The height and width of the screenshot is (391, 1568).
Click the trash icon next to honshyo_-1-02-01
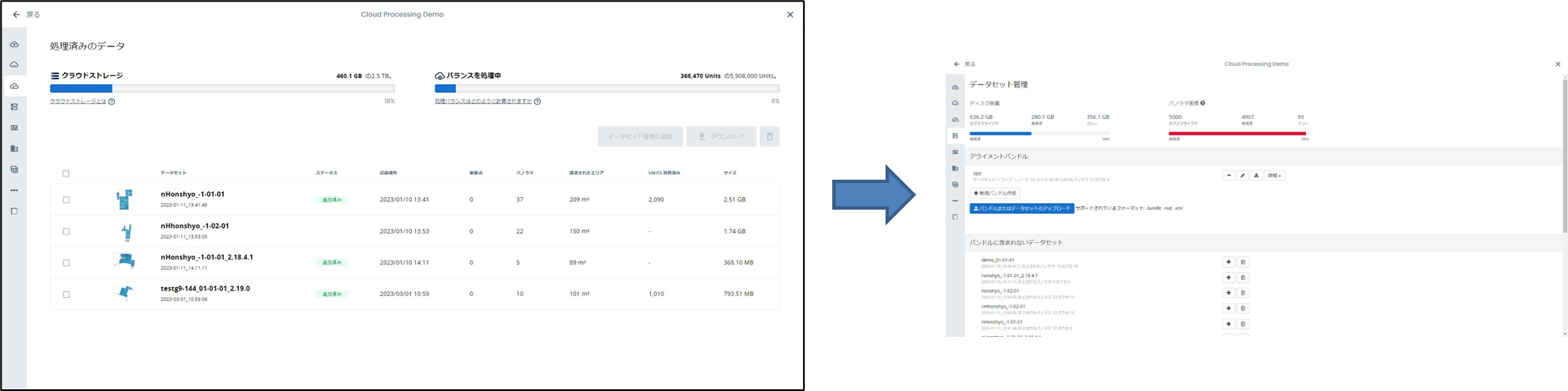pyautogui.click(x=1243, y=293)
